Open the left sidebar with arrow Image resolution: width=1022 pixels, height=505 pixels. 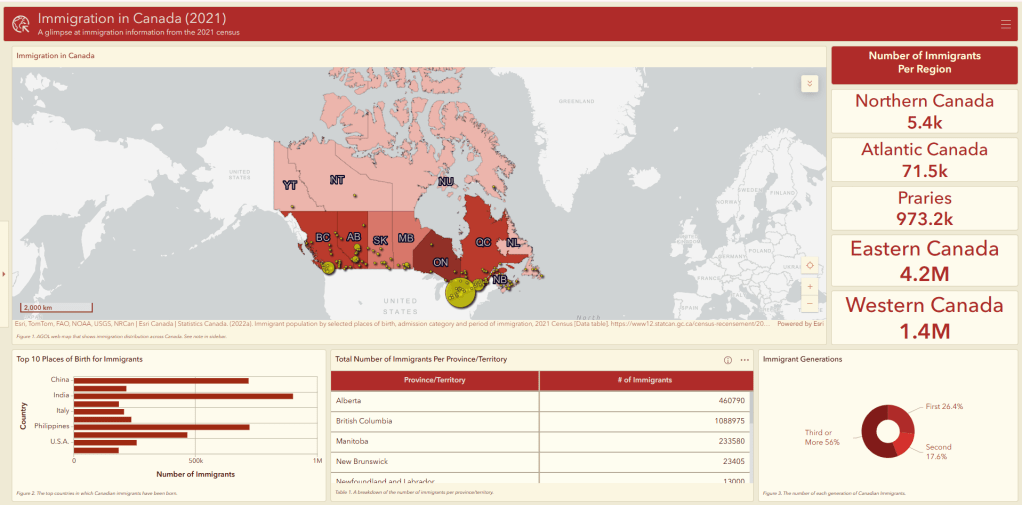(4, 273)
